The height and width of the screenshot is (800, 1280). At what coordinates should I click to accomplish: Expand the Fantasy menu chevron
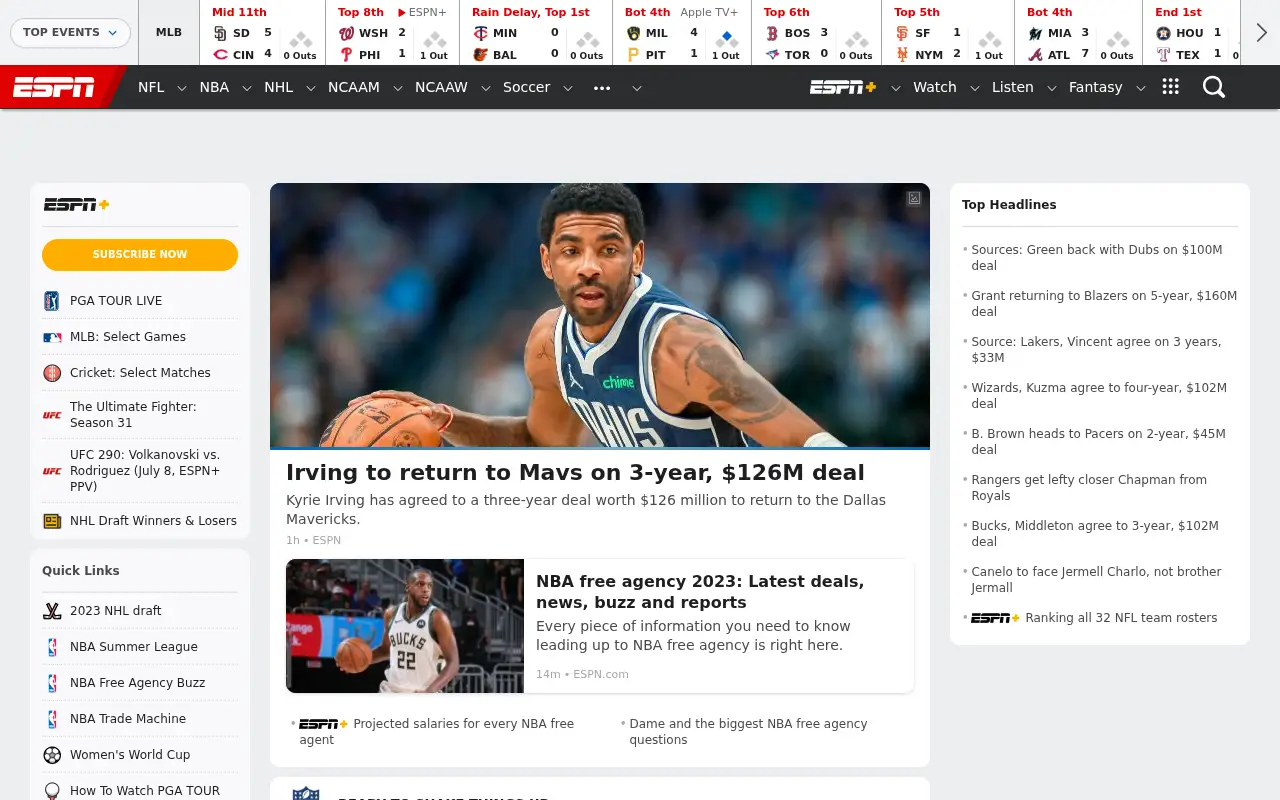click(1140, 88)
